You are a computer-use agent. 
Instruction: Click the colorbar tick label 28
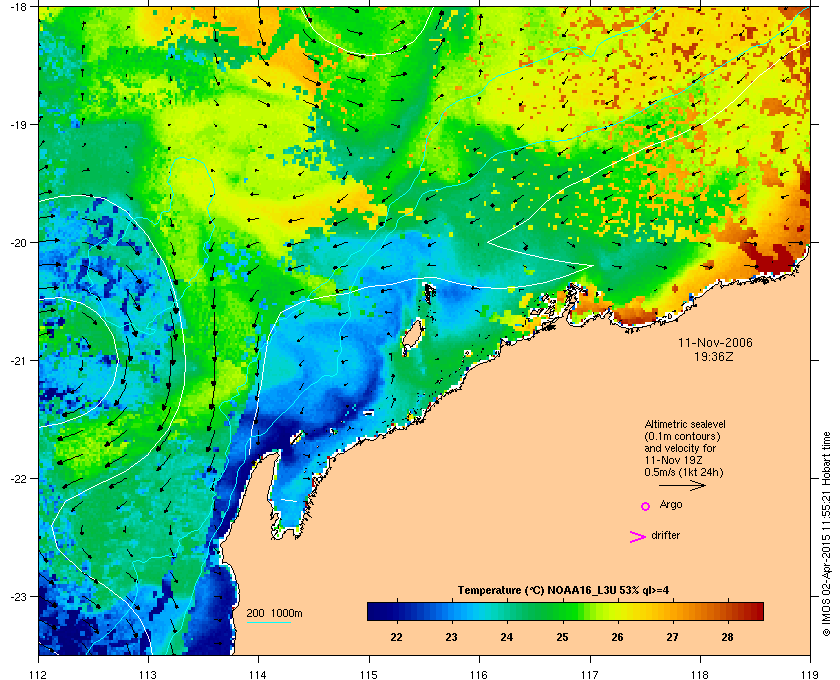728,637
